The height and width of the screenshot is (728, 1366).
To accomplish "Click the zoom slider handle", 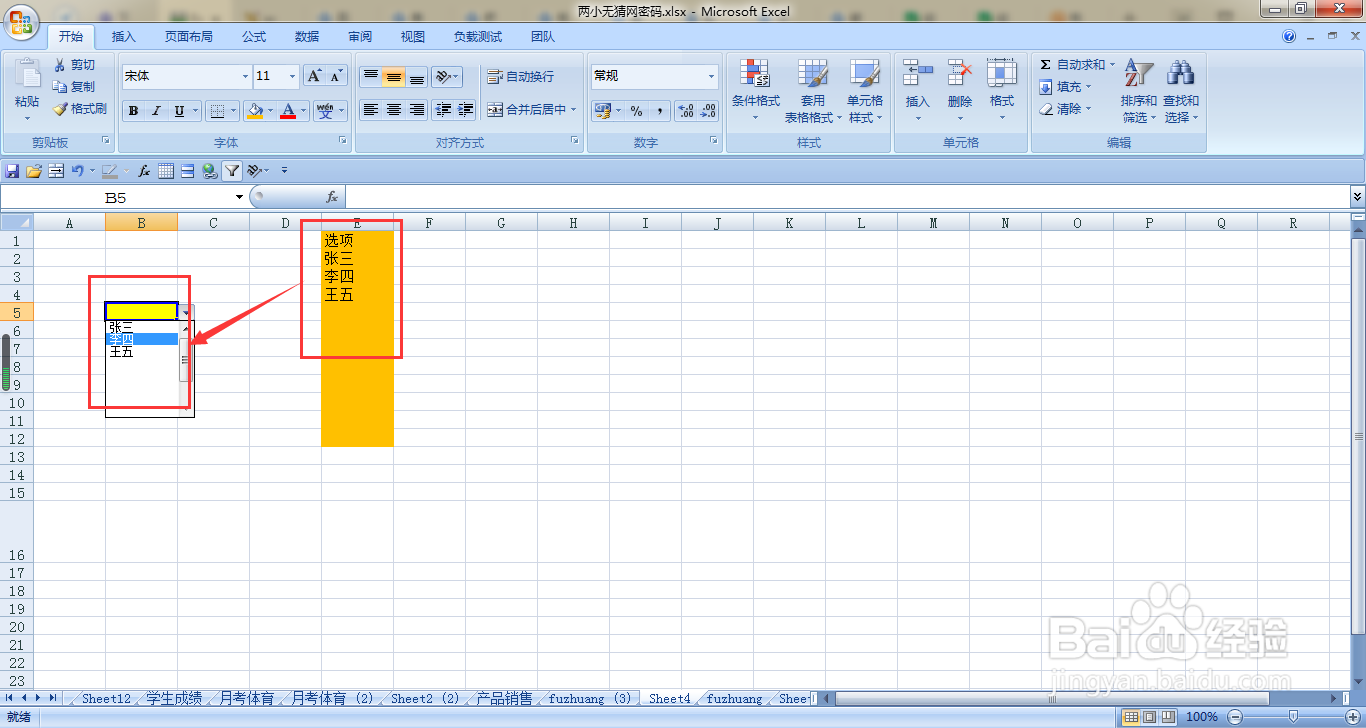I will click(x=1293, y=716).
